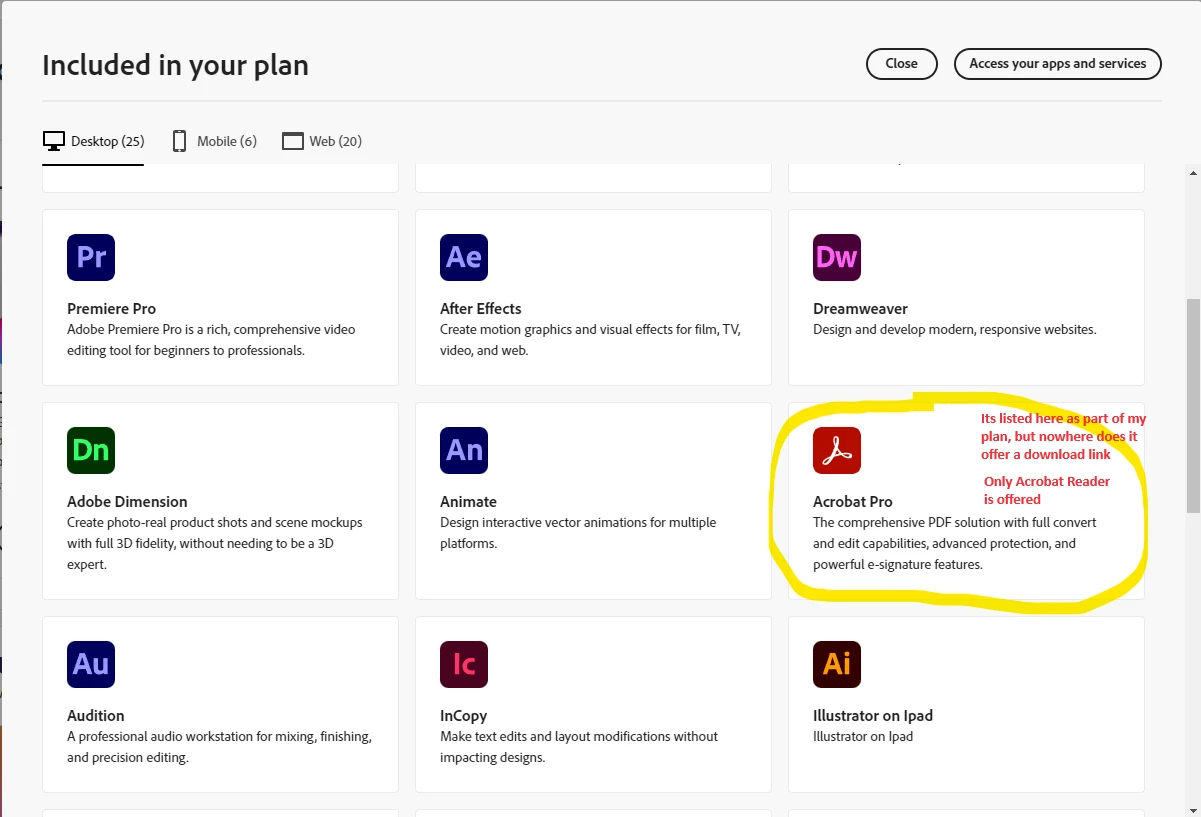
Task: Click Animate's vector animations description
Action: pos(578,533)
